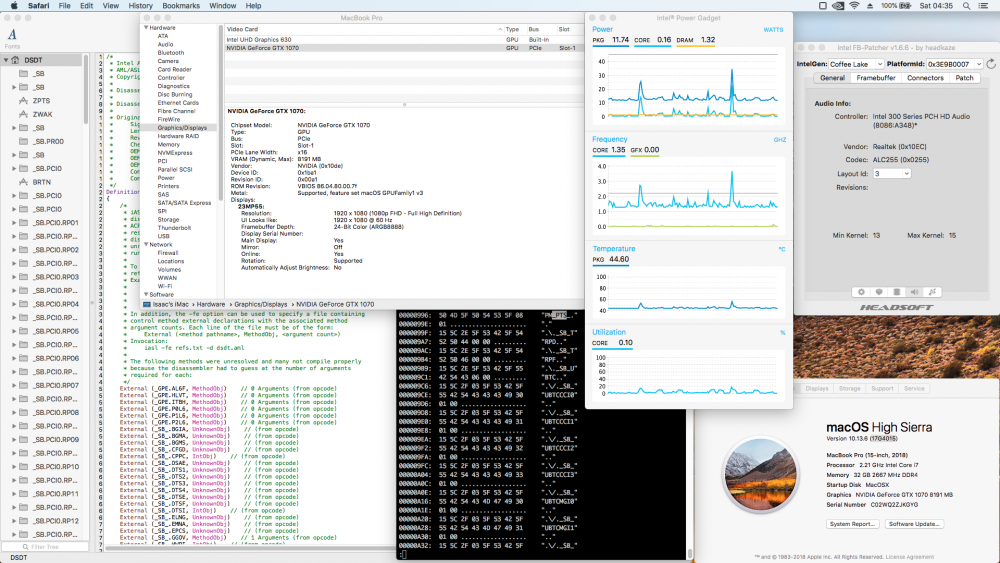Click the Service tab in About This Mac
Screen dimensions: 1000x563
(x=914, y=388)
